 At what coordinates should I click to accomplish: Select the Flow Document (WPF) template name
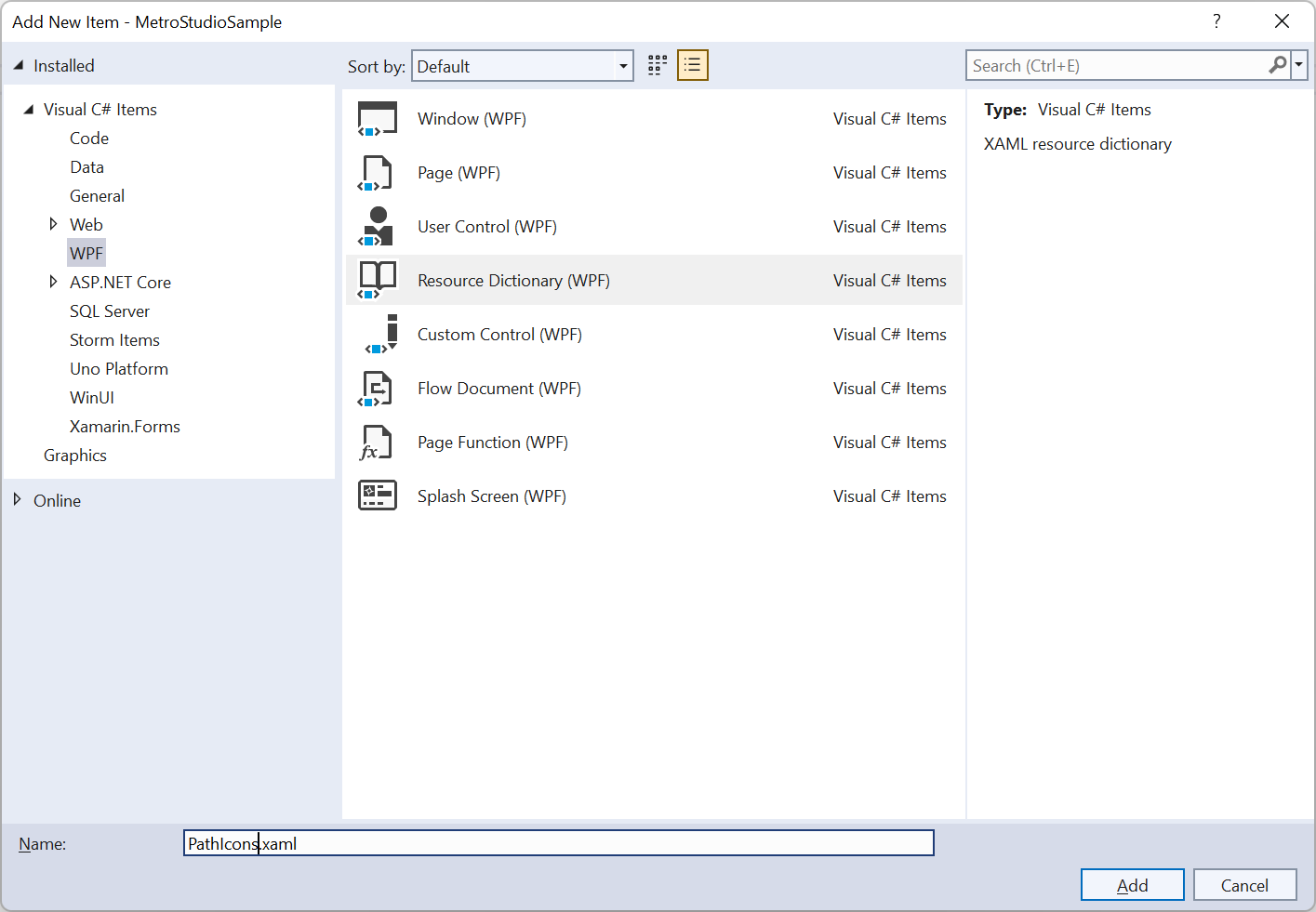(x=499, y=389)
